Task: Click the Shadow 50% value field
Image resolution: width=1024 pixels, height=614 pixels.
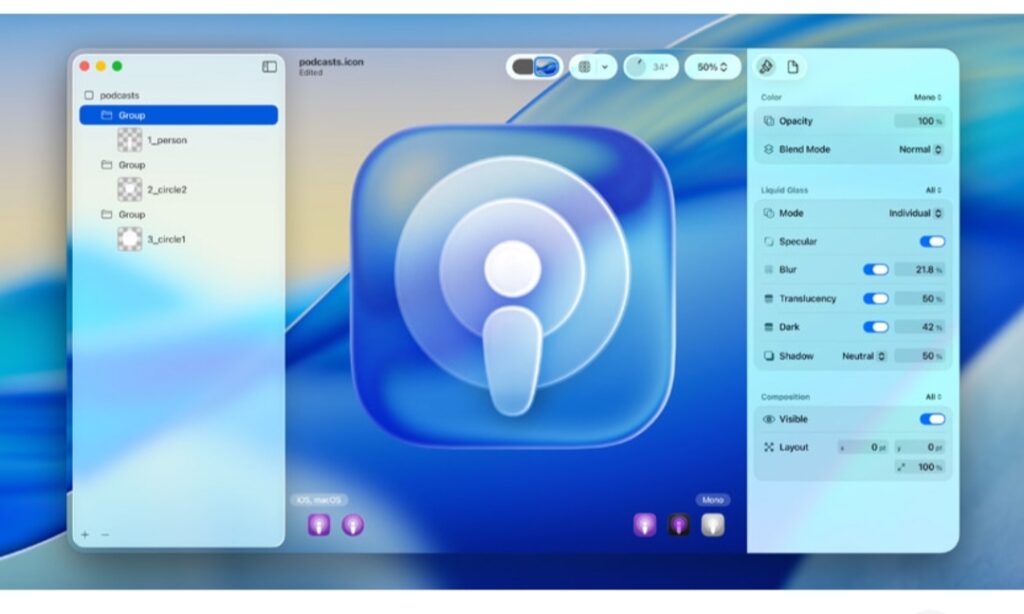Action: (919, 356)
